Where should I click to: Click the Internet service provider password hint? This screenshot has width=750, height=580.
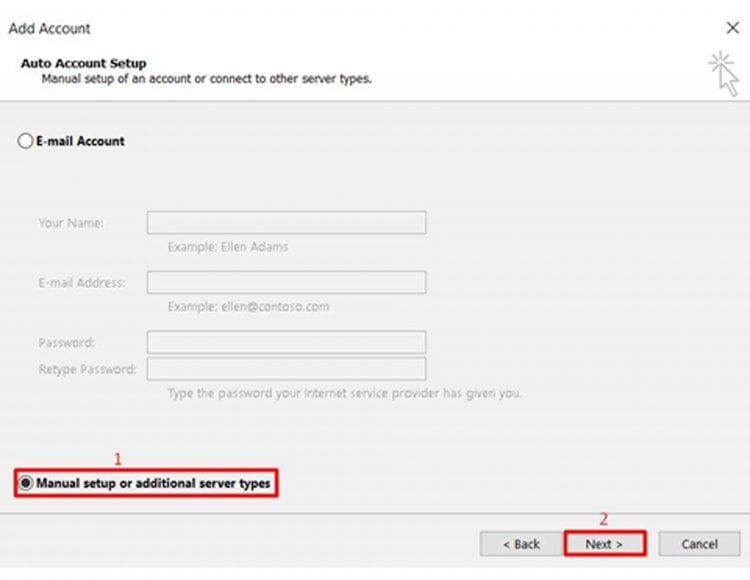tap(345, 394)
